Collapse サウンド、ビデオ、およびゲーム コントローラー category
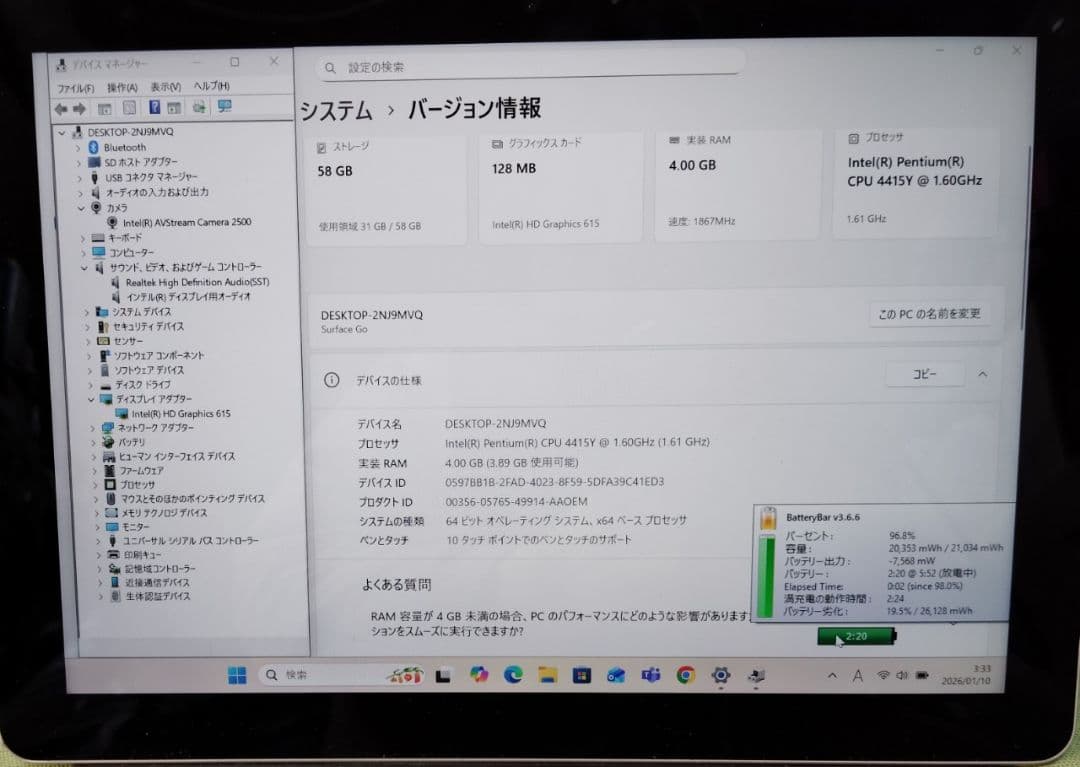Screen dimensions: 1080x767 (x=84, y=268)
